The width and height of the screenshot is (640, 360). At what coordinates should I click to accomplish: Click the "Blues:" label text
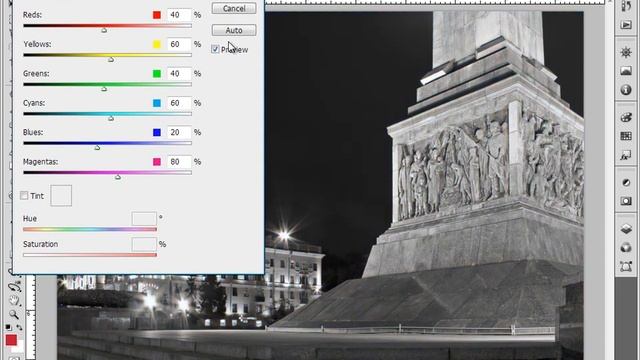[x=33, y=132]
